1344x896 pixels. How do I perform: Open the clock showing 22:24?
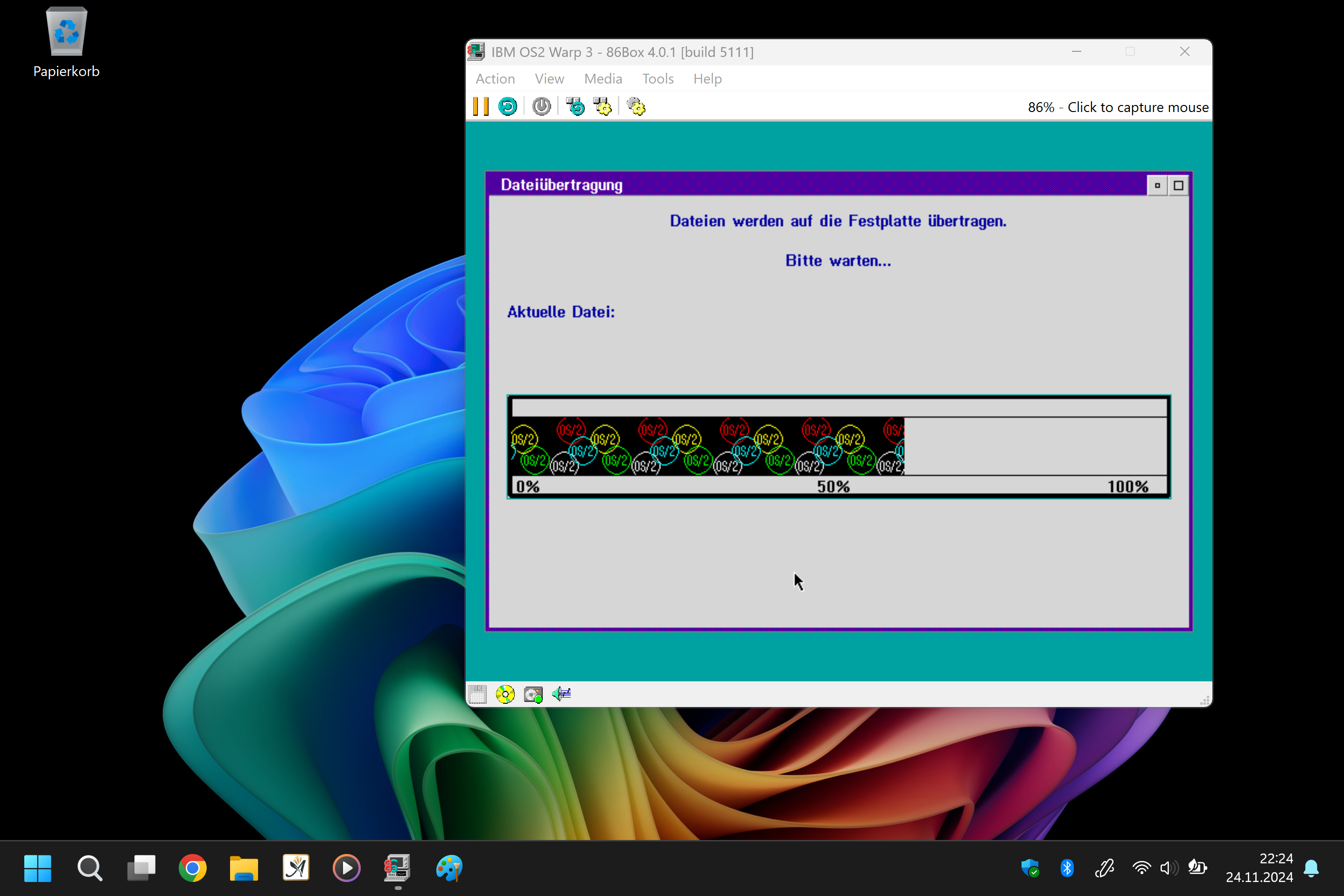[x=1259, y=868]
